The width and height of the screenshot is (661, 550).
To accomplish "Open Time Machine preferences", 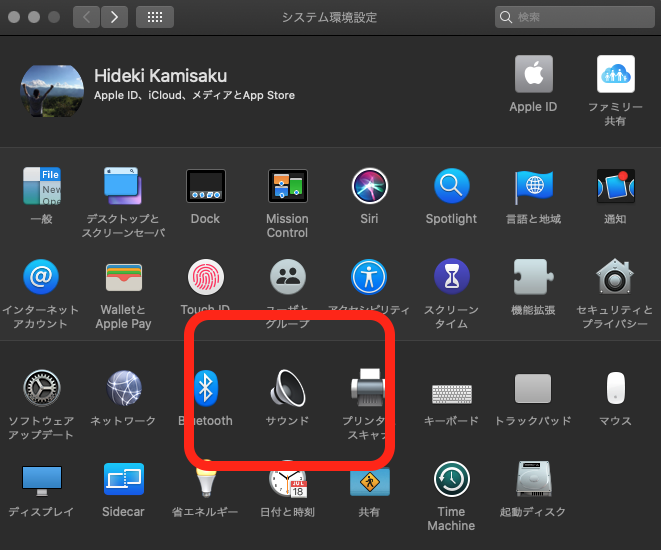I will coord(451,479).
